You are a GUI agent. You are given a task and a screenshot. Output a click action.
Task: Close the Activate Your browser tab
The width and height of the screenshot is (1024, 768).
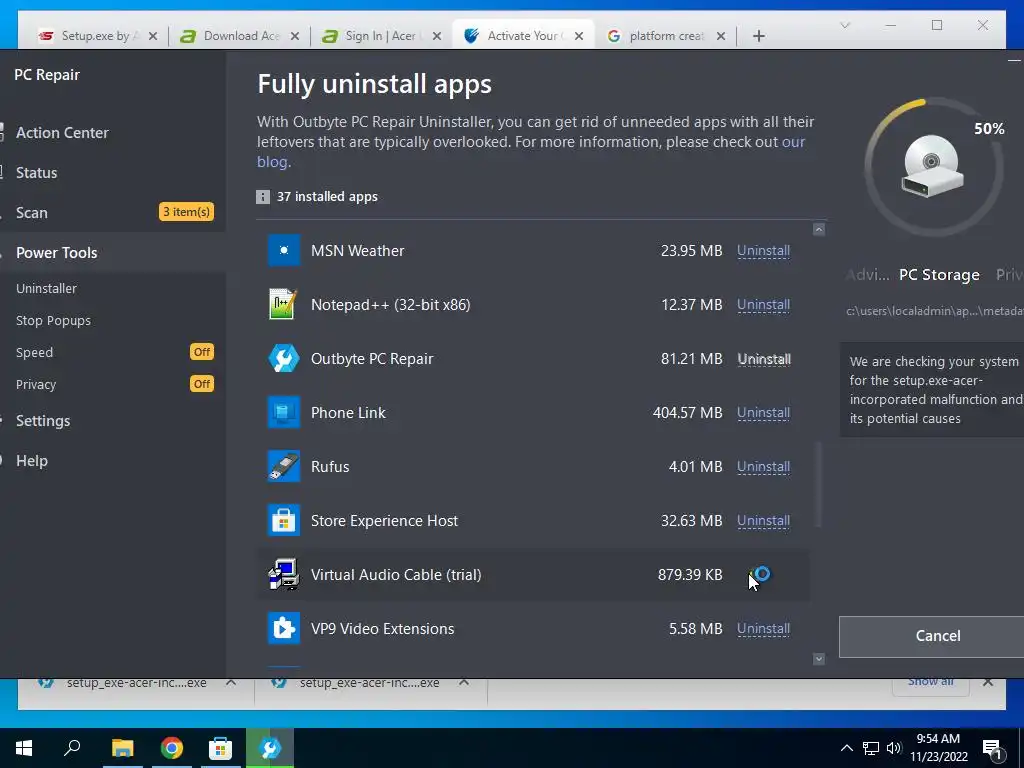579,36
